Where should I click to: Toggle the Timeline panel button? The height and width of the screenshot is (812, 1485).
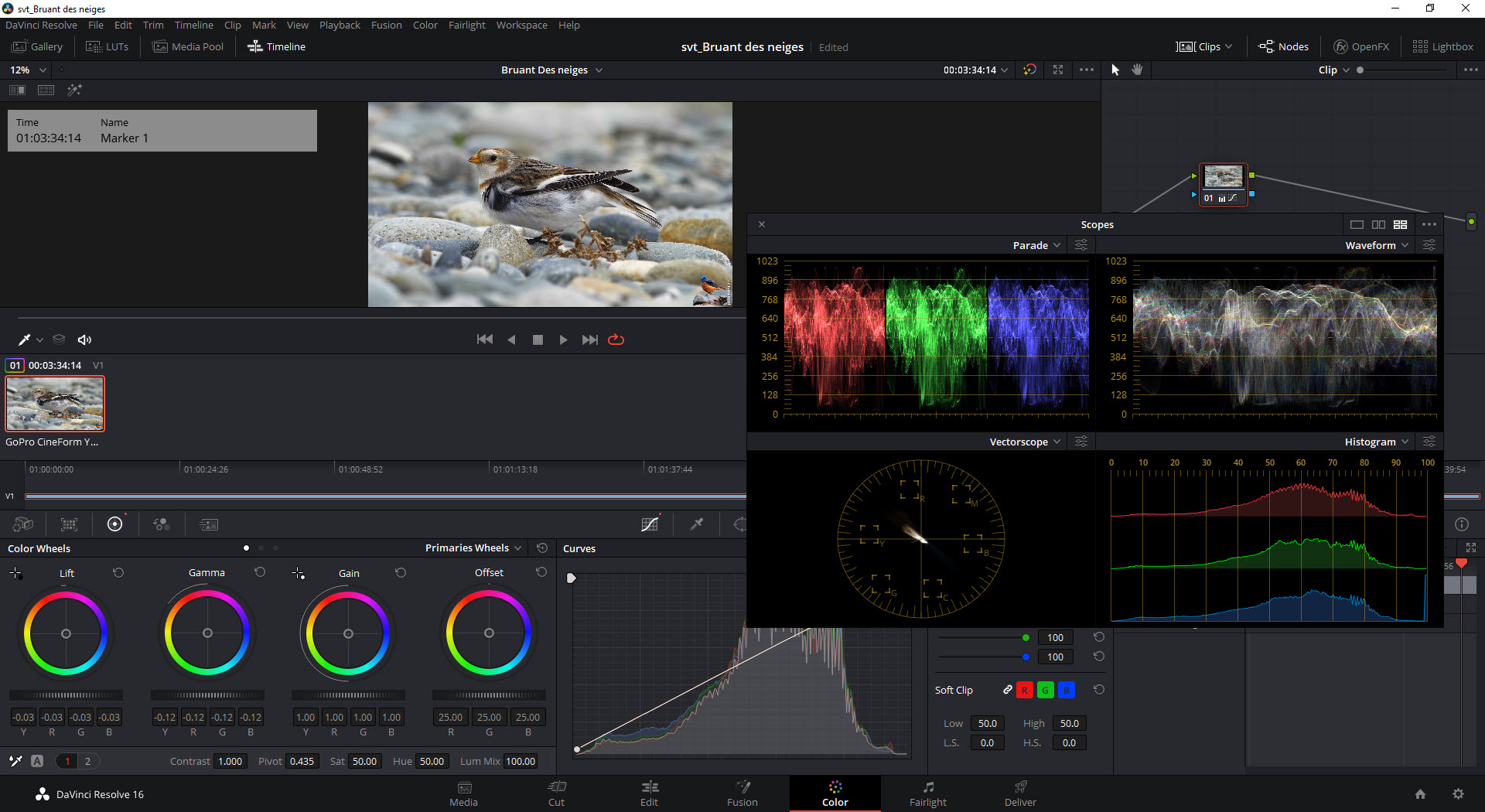pos(276,46)
